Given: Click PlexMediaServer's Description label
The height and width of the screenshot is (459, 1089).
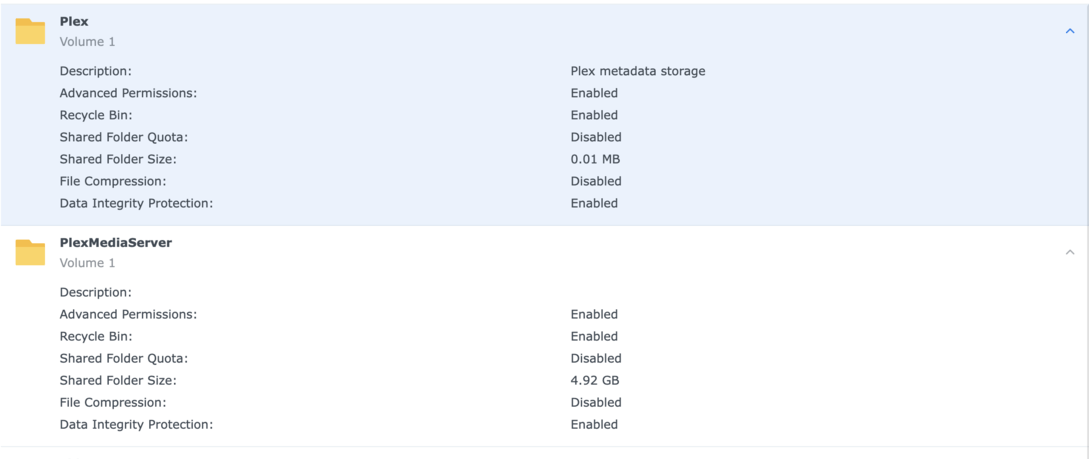Looking at the screenshot, I should pyautogui.click(x=95, y=292).
